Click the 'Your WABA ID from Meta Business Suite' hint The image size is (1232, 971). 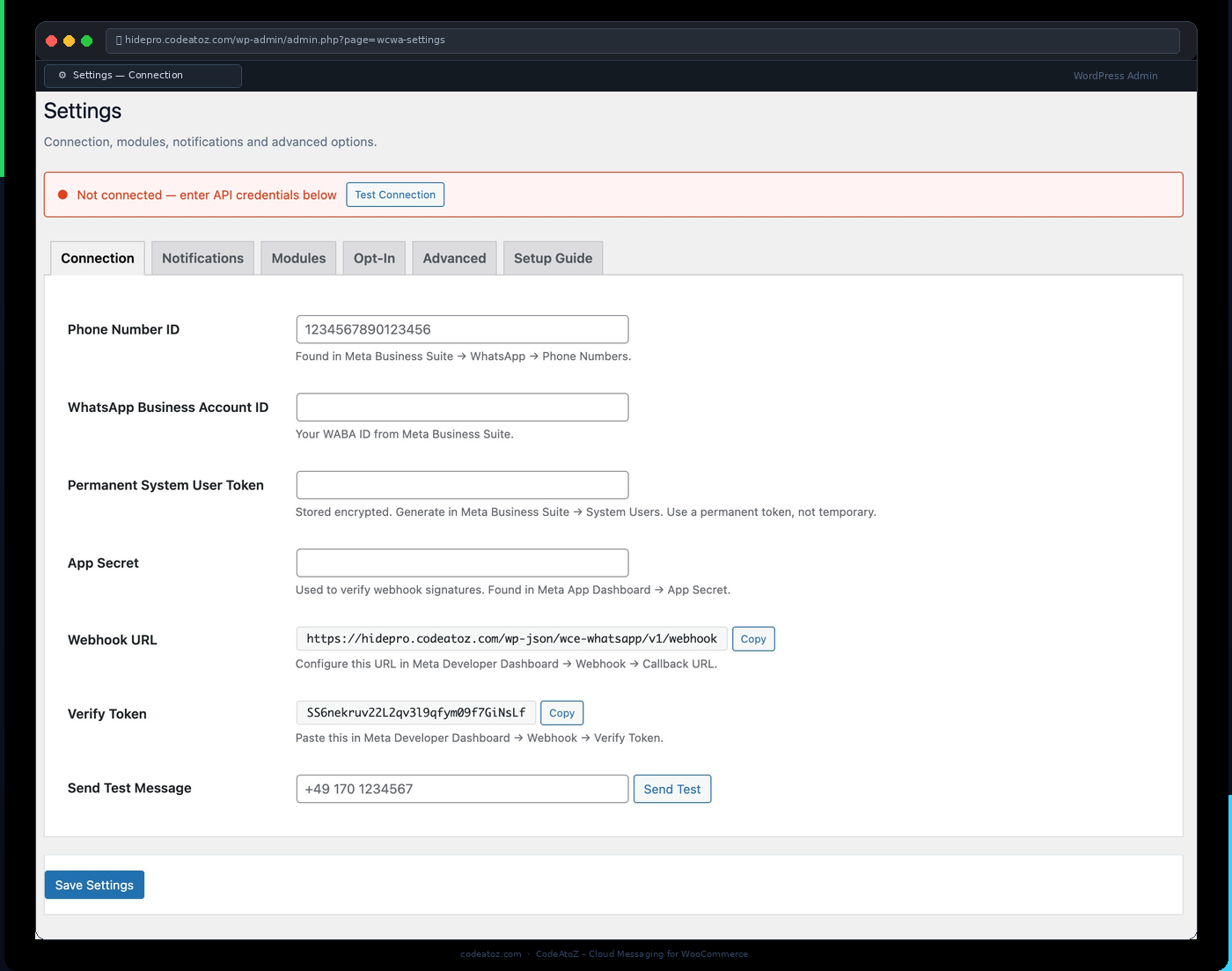tap(404, 434)
